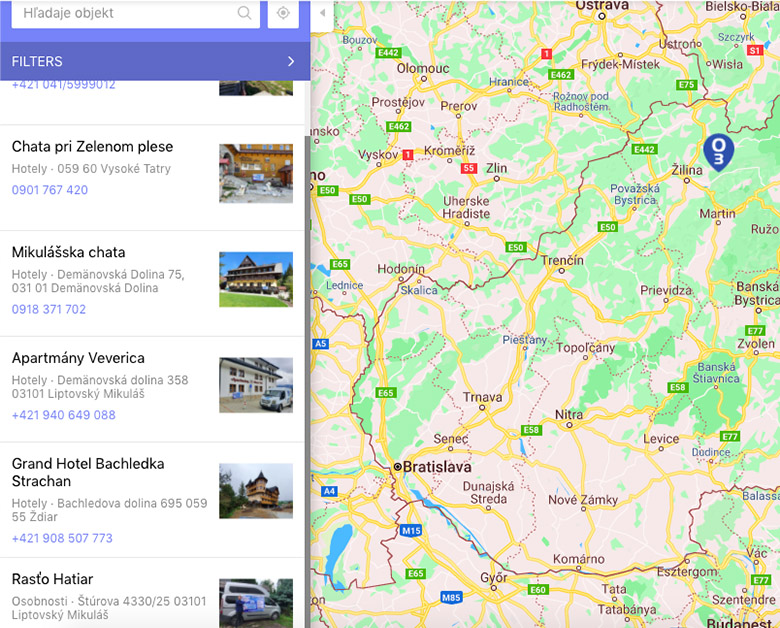This screenshot has height=628, width=780.
Task: Open Chata pri Zelenom plese listing
Action: click(93, 146)
